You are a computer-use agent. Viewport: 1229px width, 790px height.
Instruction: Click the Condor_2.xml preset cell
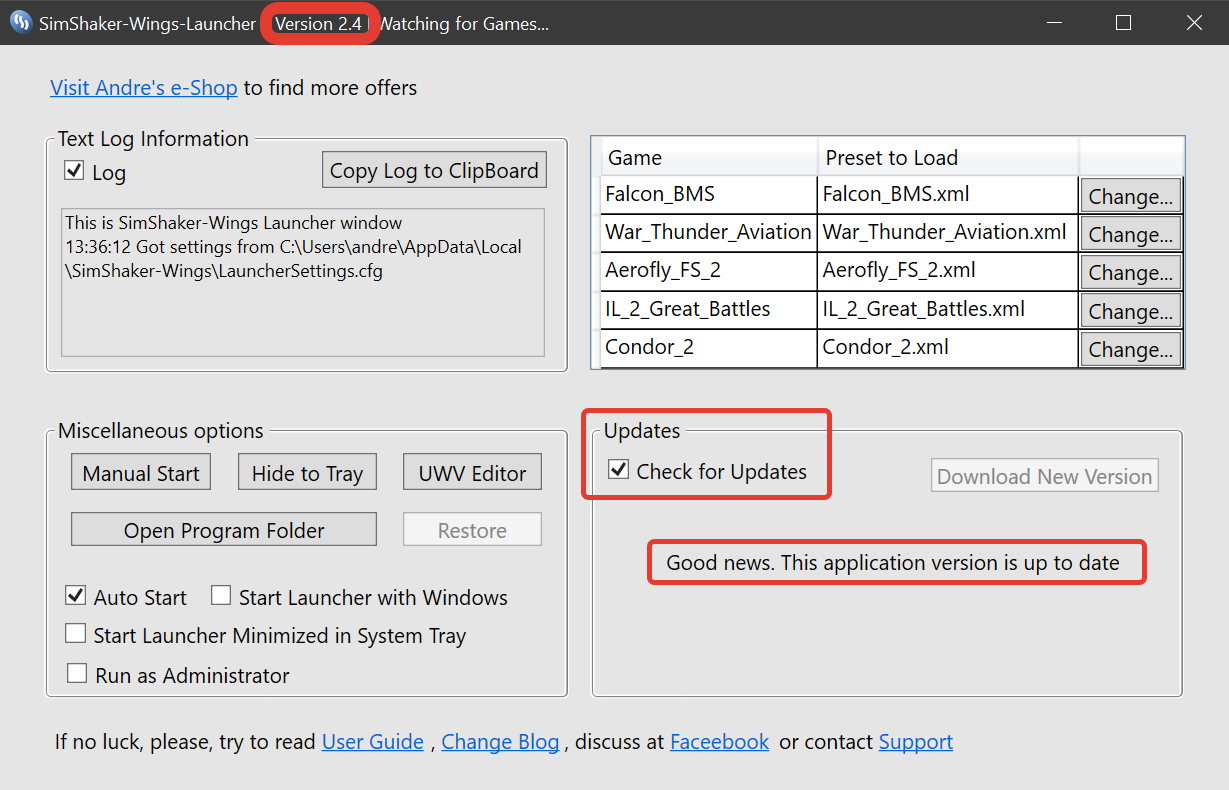[948, 348]
